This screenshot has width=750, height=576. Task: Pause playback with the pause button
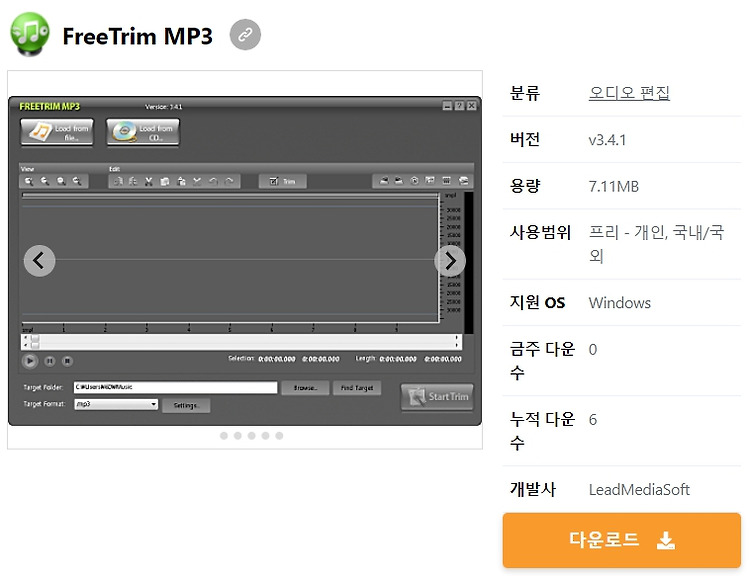pyautogui.click(x=50, y=361)
